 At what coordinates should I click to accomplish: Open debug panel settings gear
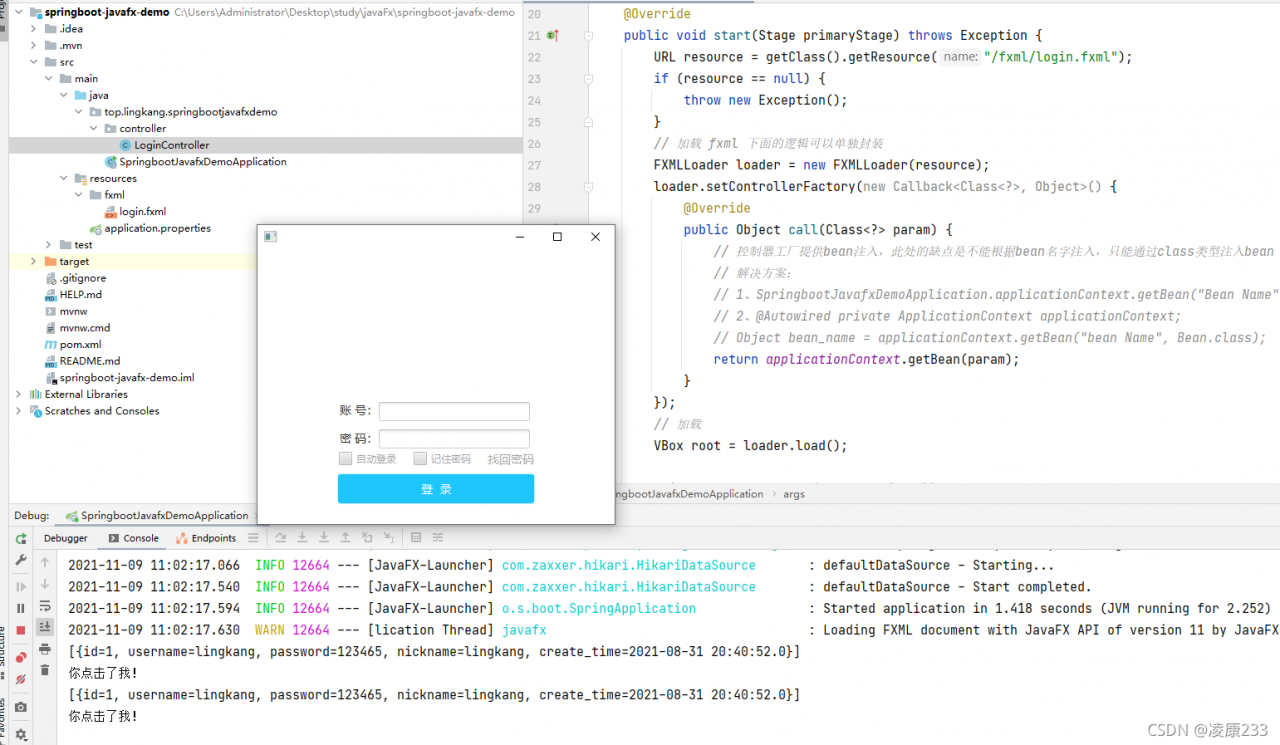click(x=20, y=734)
